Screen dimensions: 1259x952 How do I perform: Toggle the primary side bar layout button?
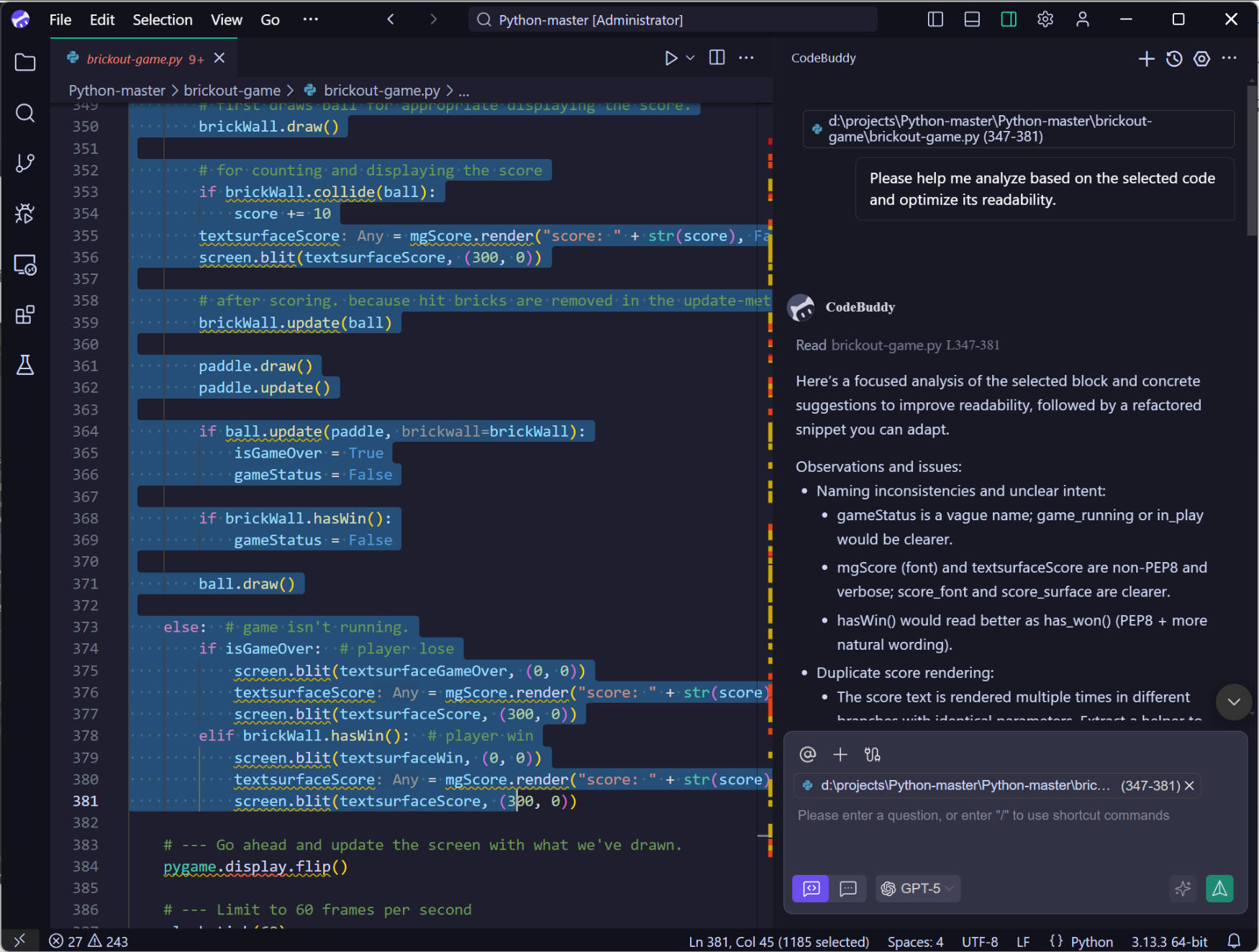point(935,19)
